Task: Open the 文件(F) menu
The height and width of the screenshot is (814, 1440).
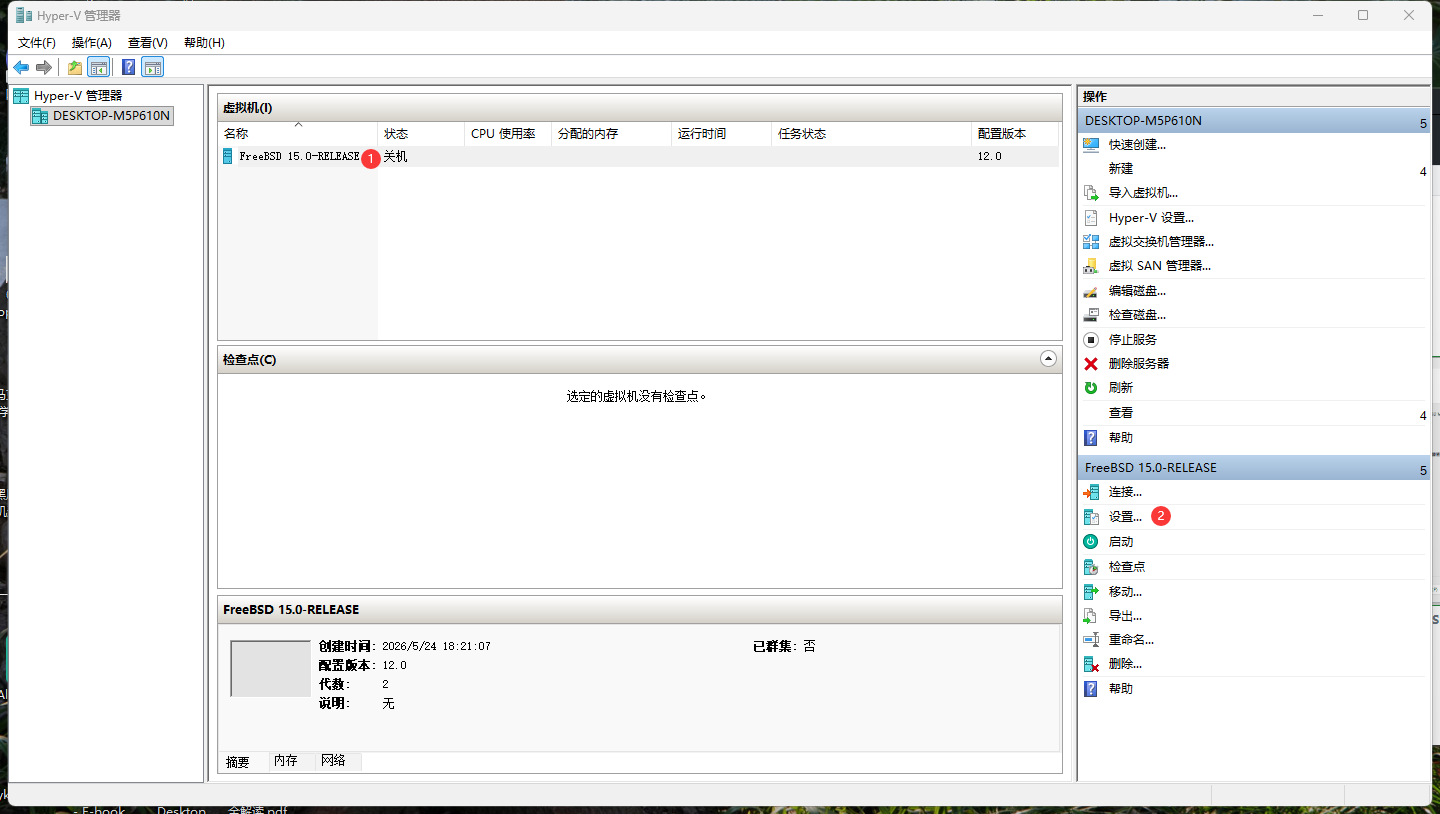Action: (37, 43)
